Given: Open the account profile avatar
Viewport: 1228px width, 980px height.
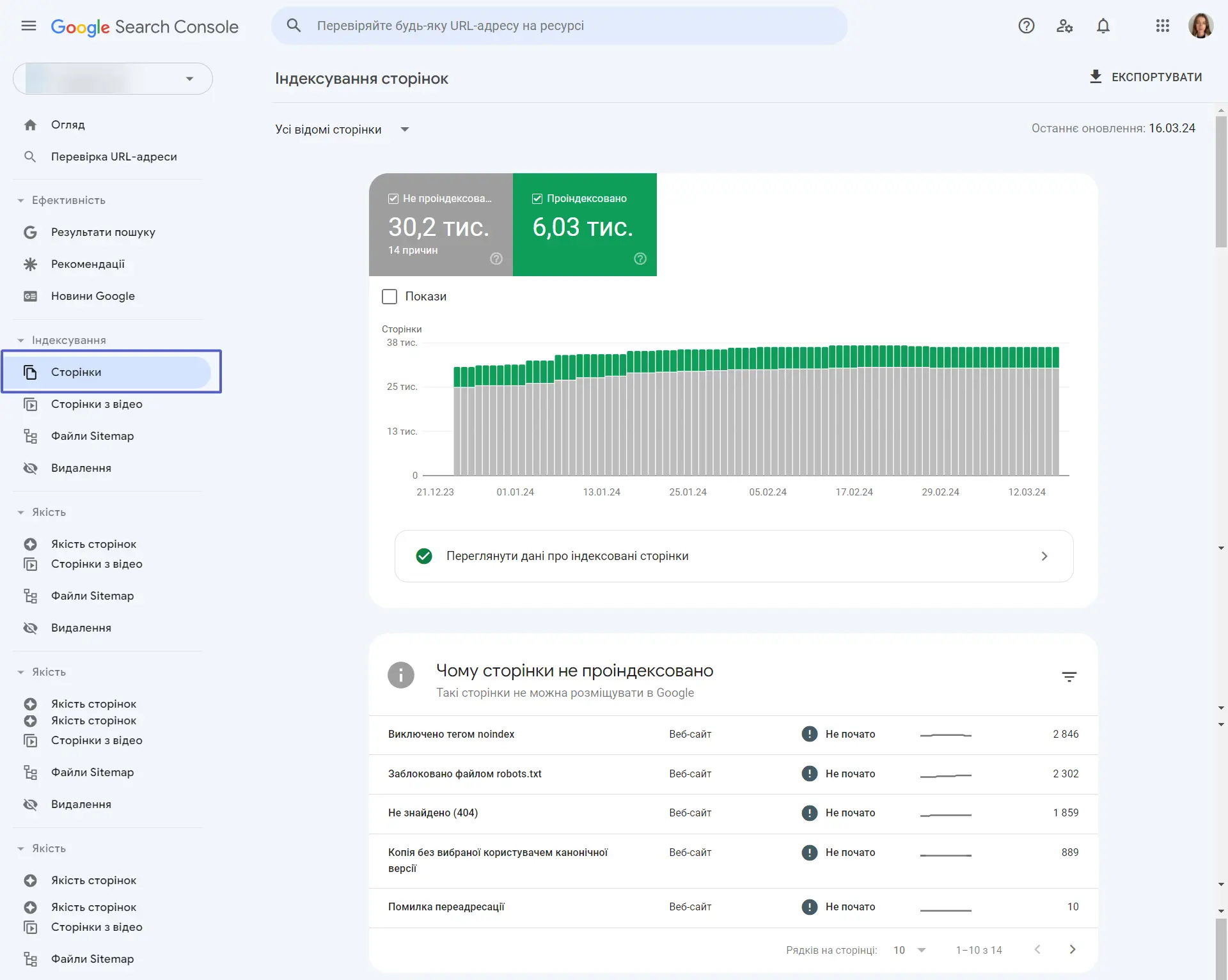Looking at the screenshot, I should point(1200,26).
